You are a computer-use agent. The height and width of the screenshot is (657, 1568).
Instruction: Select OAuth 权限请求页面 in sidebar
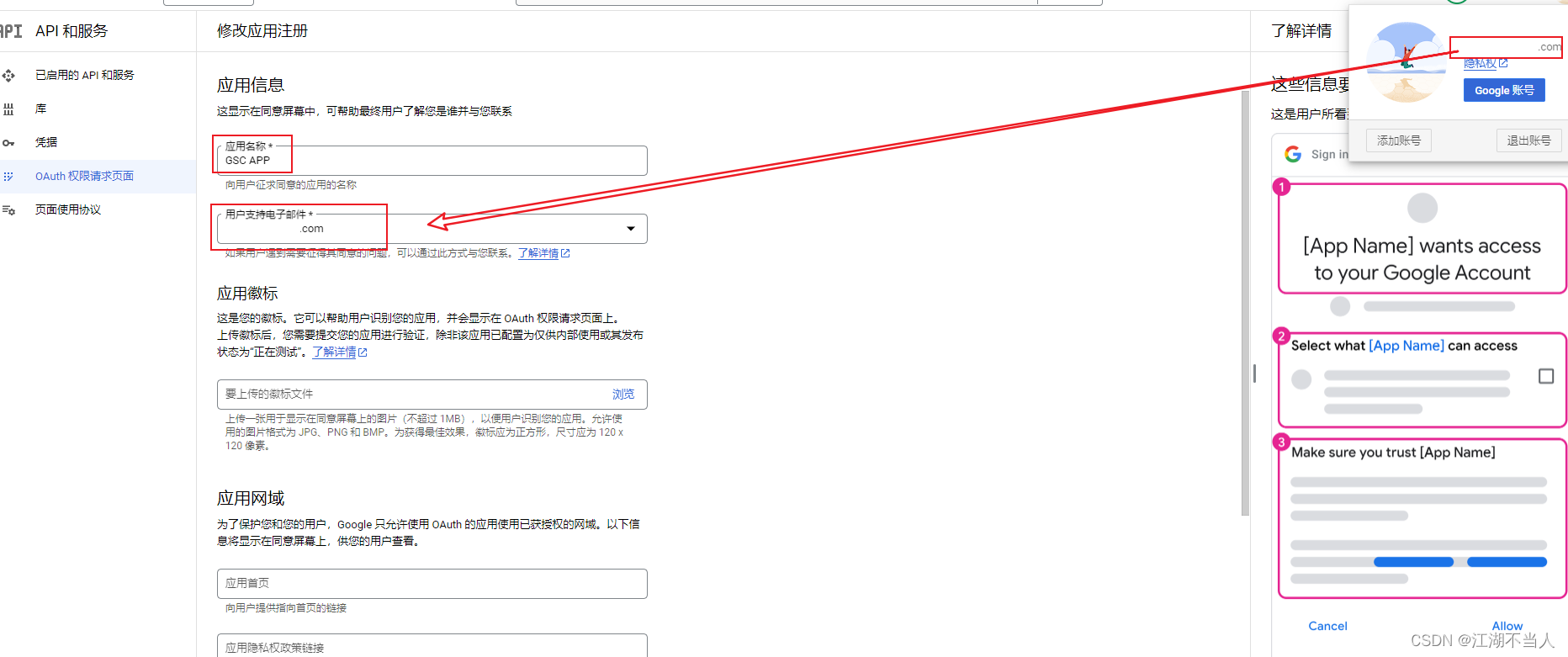[84, 176]
